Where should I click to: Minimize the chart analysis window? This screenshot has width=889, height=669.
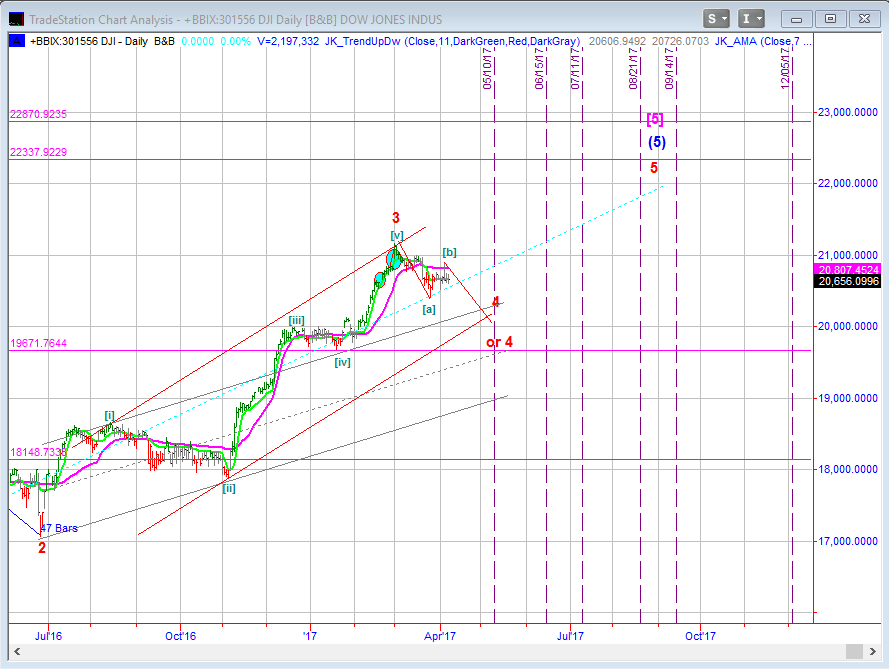click(x=796, y=19)
